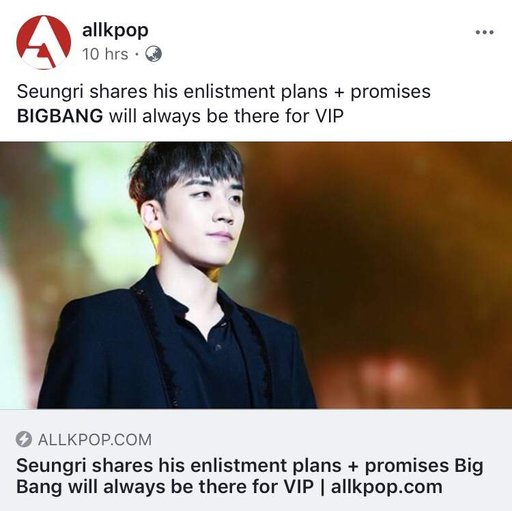Viewport: 512px width, 511px height.
Task: Tap the lightning bolt instant article icon
Action: (24, 439)
